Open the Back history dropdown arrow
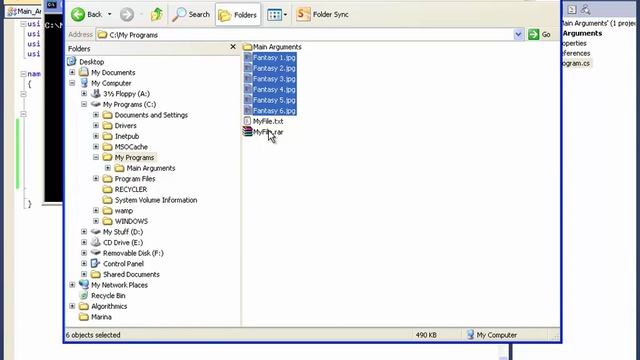Screen dimensions: 640x360 (x=109, y=14)
